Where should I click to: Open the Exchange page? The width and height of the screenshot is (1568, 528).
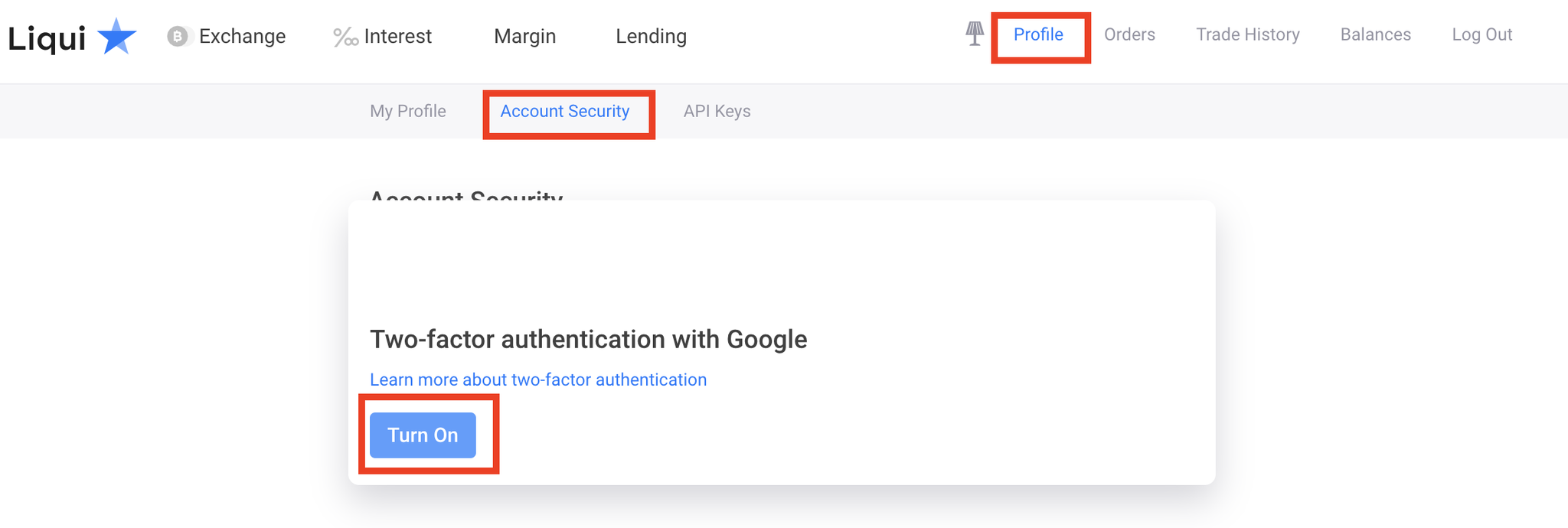[x=242, y=36]
